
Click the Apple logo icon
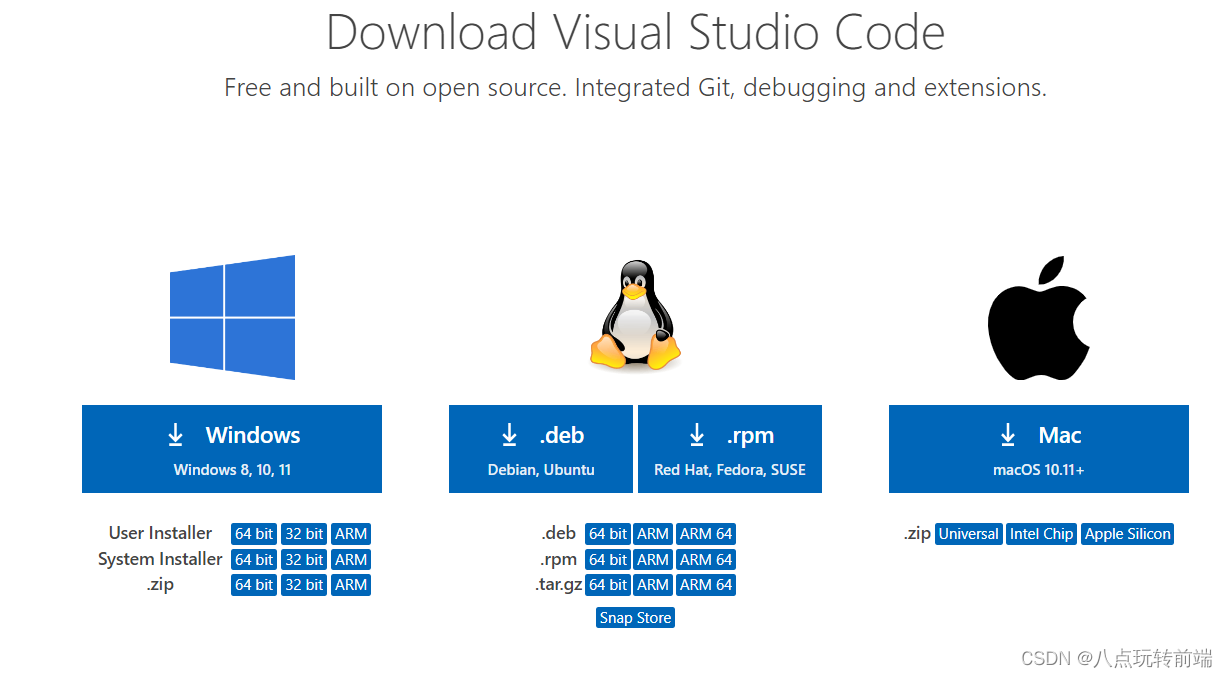tap(1038, 317)
